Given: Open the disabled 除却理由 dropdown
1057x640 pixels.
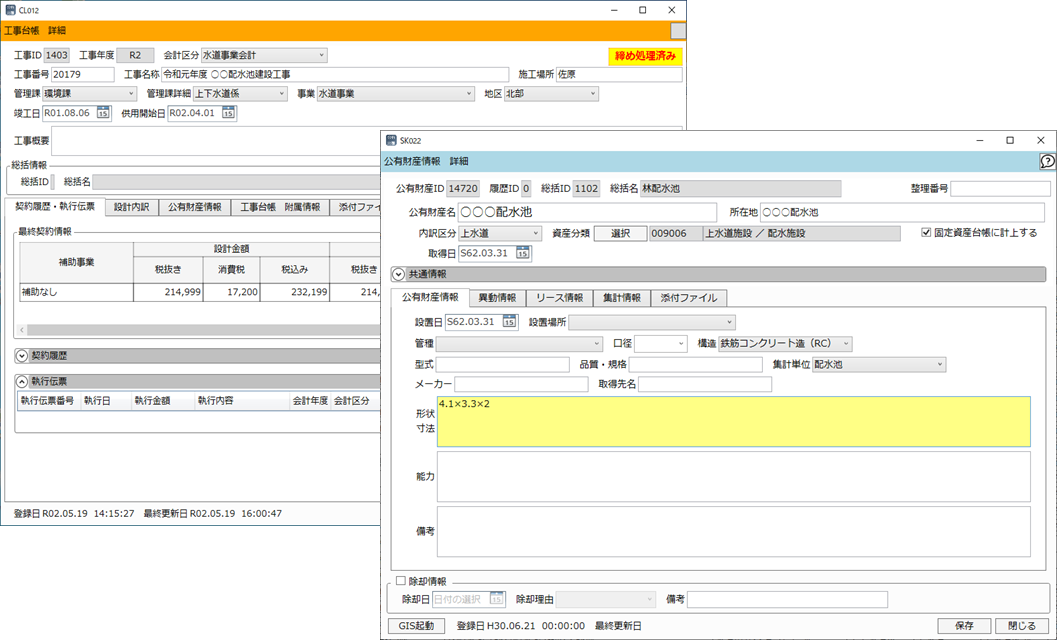Looking at the screenshot, I should click(x=605, y=599).
